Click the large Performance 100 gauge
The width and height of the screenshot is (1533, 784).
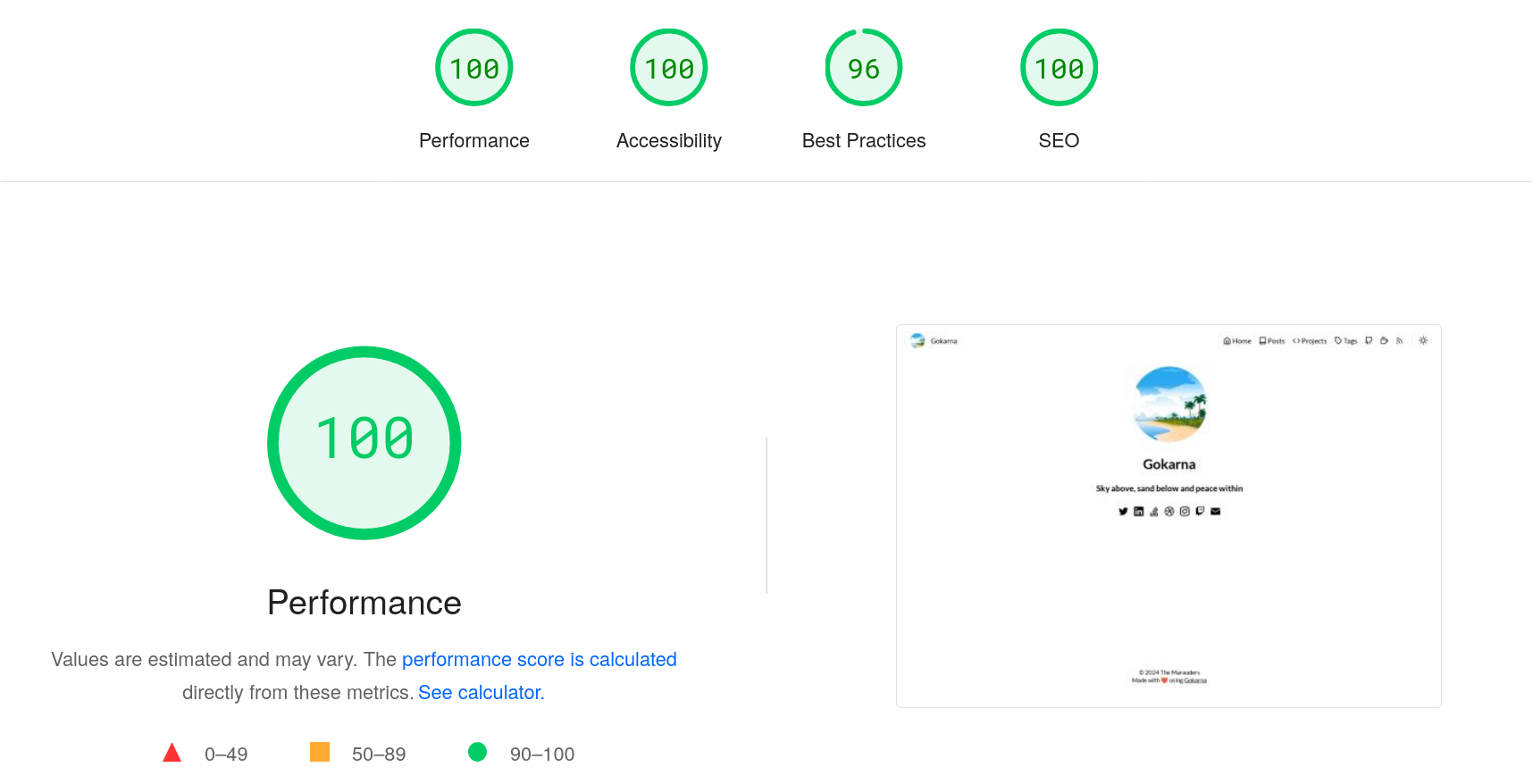pyautogui.click(x=364, y=443)
